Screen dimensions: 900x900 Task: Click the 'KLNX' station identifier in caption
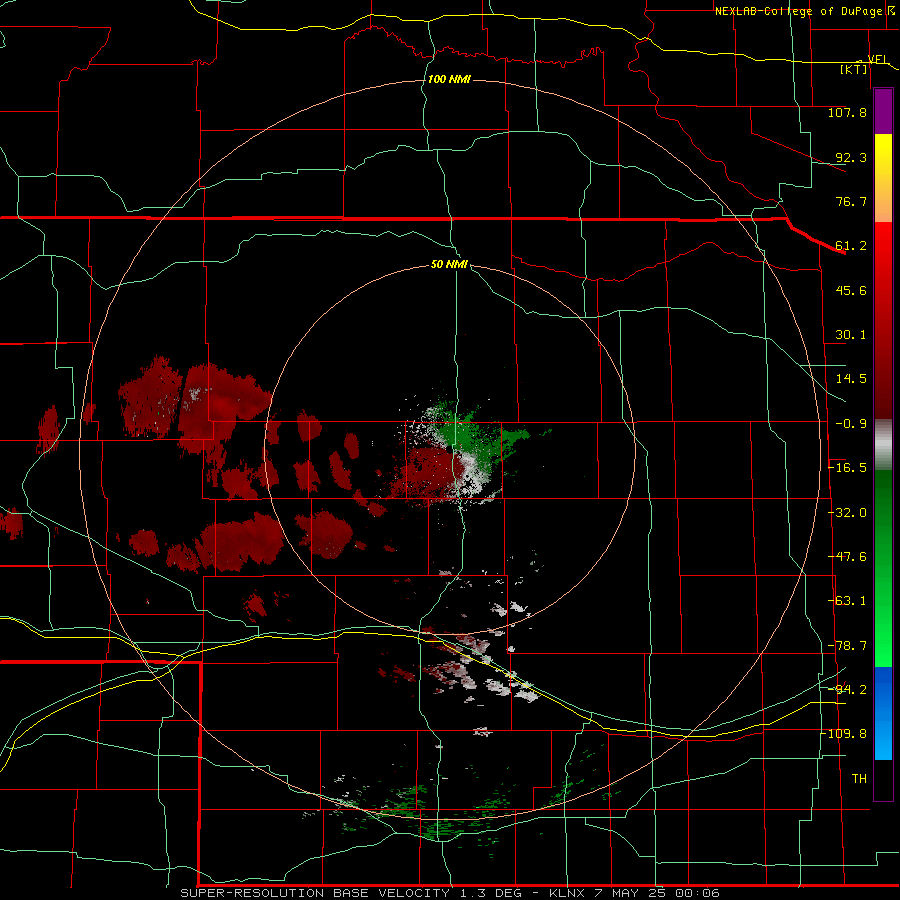(567, 893)
